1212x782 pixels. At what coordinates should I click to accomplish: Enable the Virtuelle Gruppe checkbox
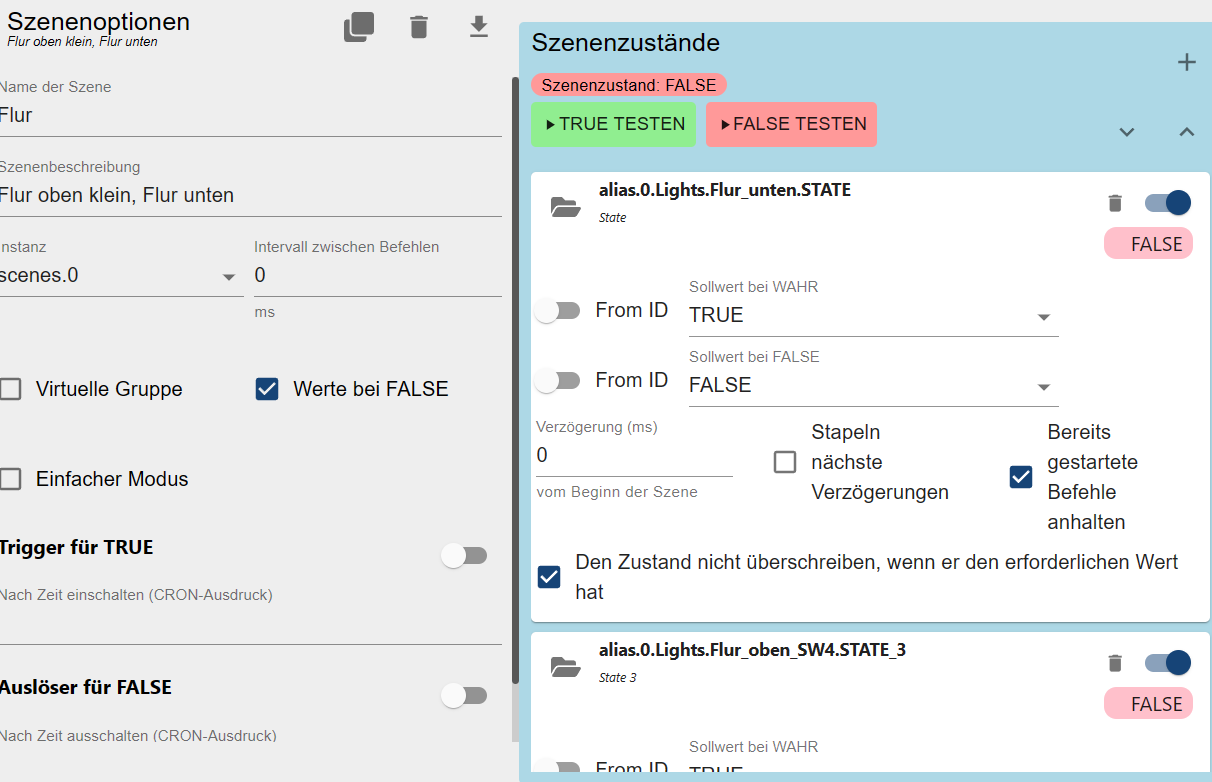11,389
